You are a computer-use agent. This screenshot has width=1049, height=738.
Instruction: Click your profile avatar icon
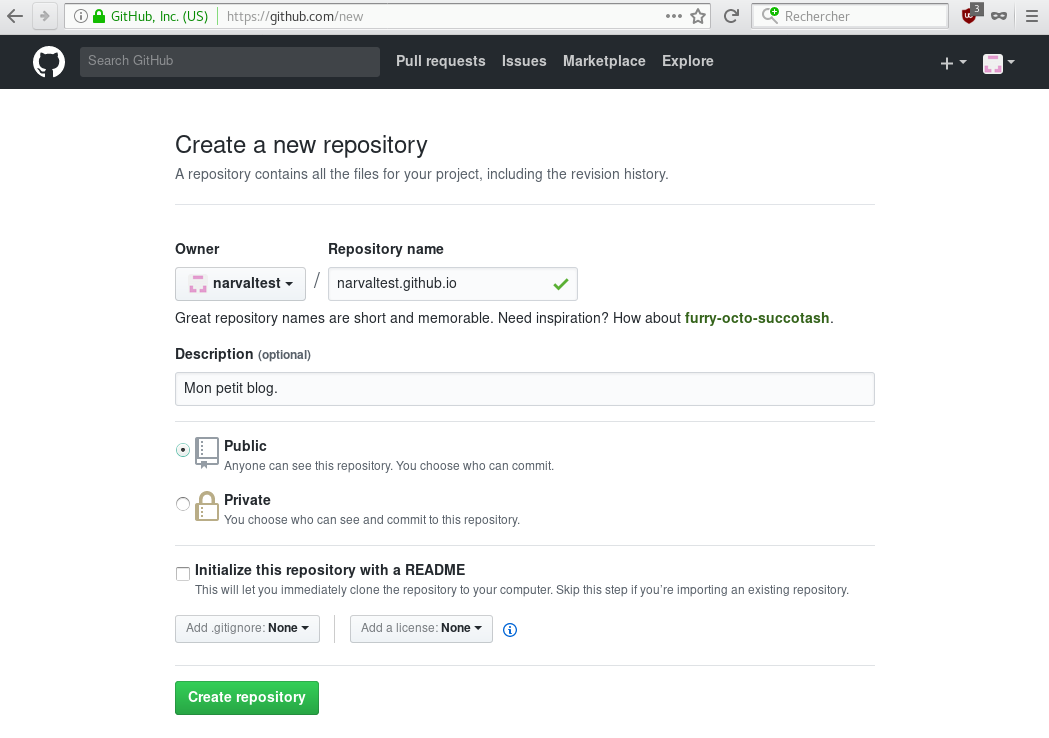pyautogui.click(x=993, y=62)
